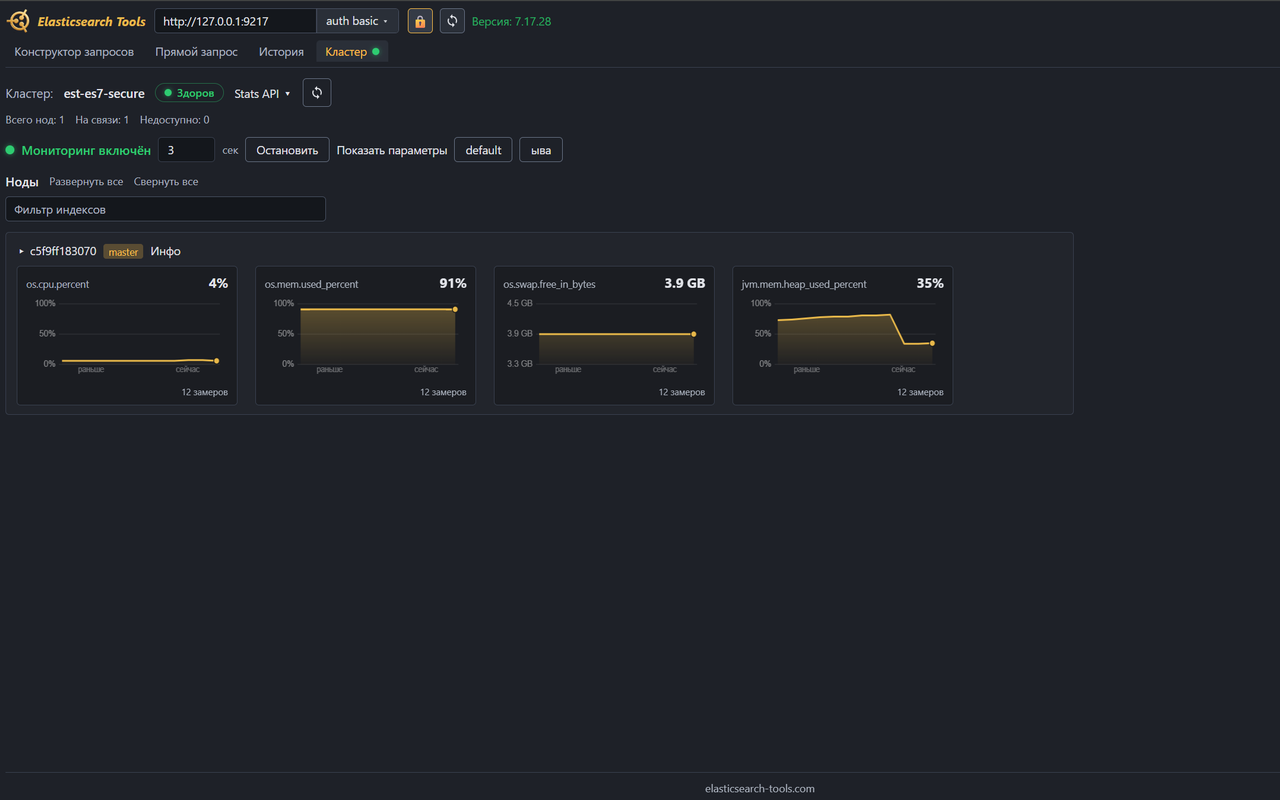Open the Прямой запрос tab
Viewport: 1280px width, 800px height.
point(197,51)
